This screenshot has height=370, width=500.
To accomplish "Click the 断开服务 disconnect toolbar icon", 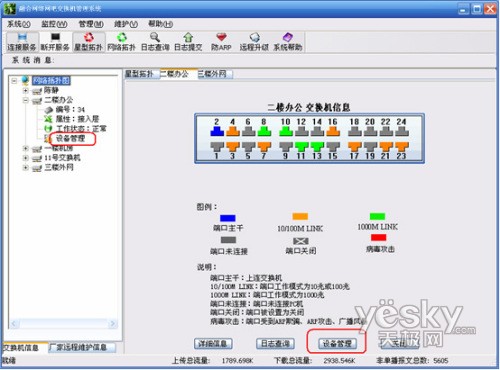I will [x=55, y=42].
